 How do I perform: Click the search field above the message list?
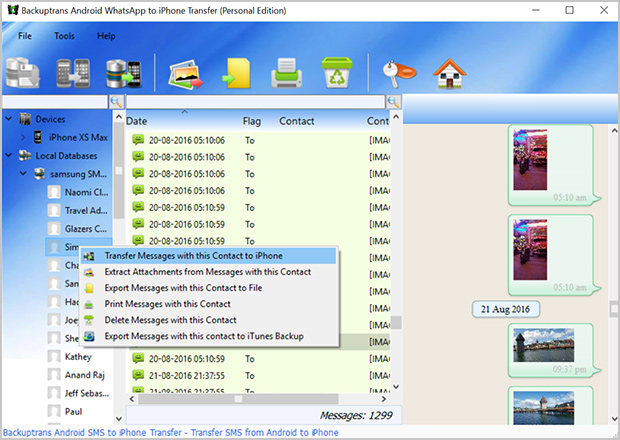tap(254, 102)
